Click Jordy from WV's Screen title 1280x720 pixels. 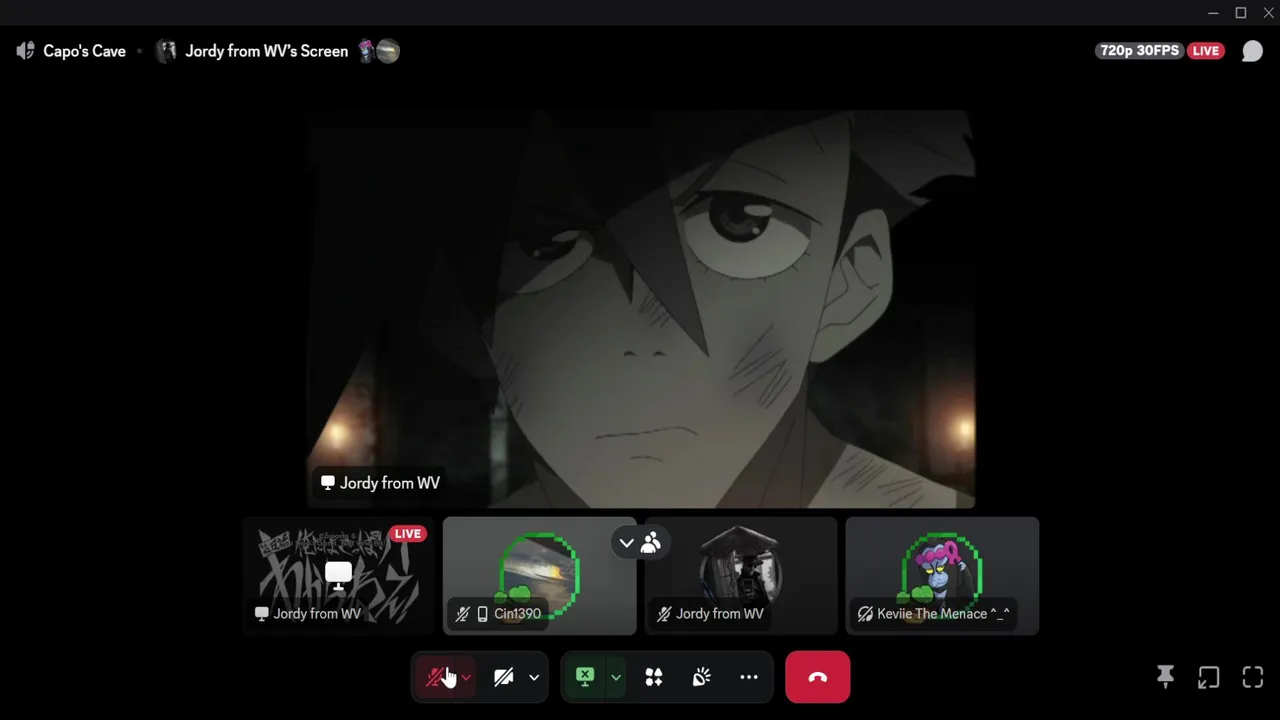[267, 51]
